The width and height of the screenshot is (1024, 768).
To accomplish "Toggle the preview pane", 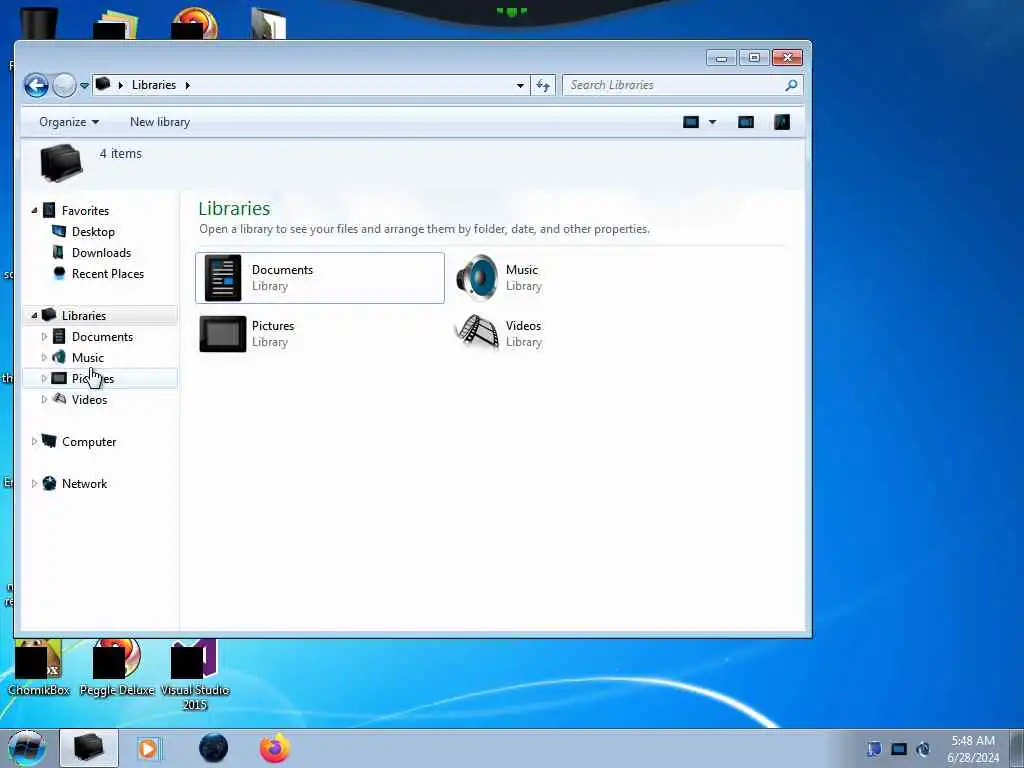I will [746, 122].
